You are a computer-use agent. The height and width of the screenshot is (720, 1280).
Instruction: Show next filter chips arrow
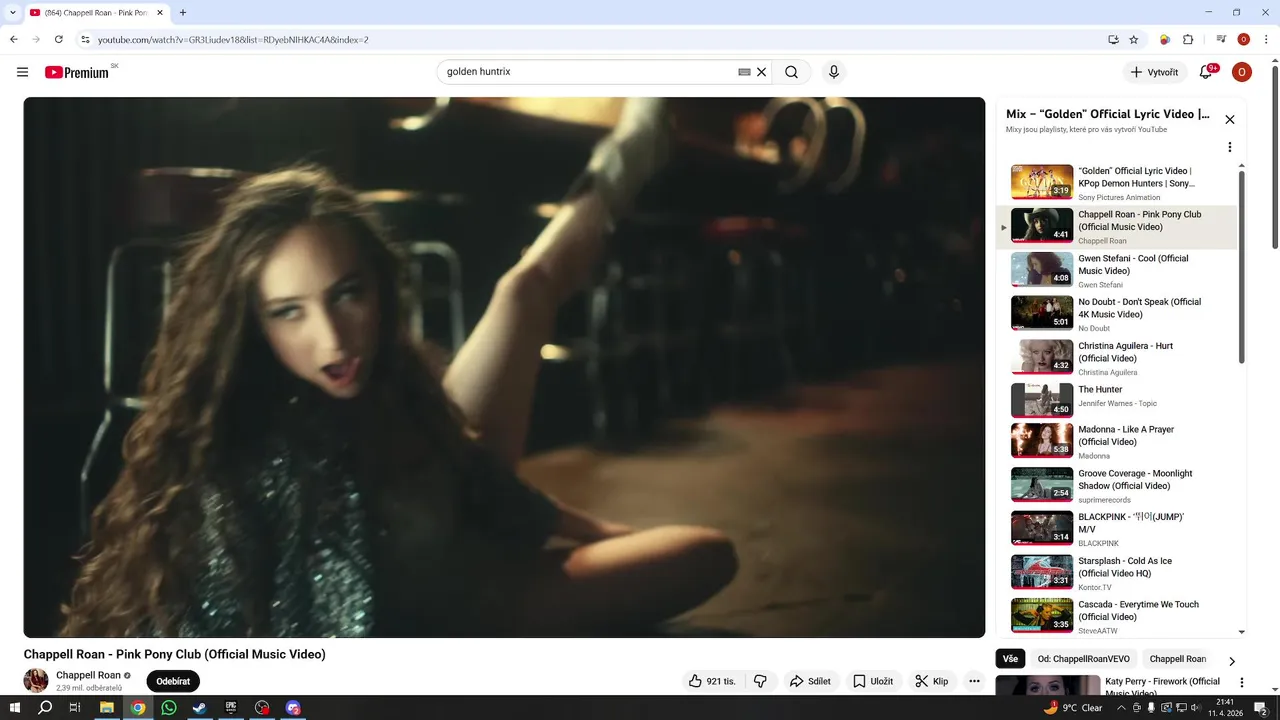[x=1232, y=661]
